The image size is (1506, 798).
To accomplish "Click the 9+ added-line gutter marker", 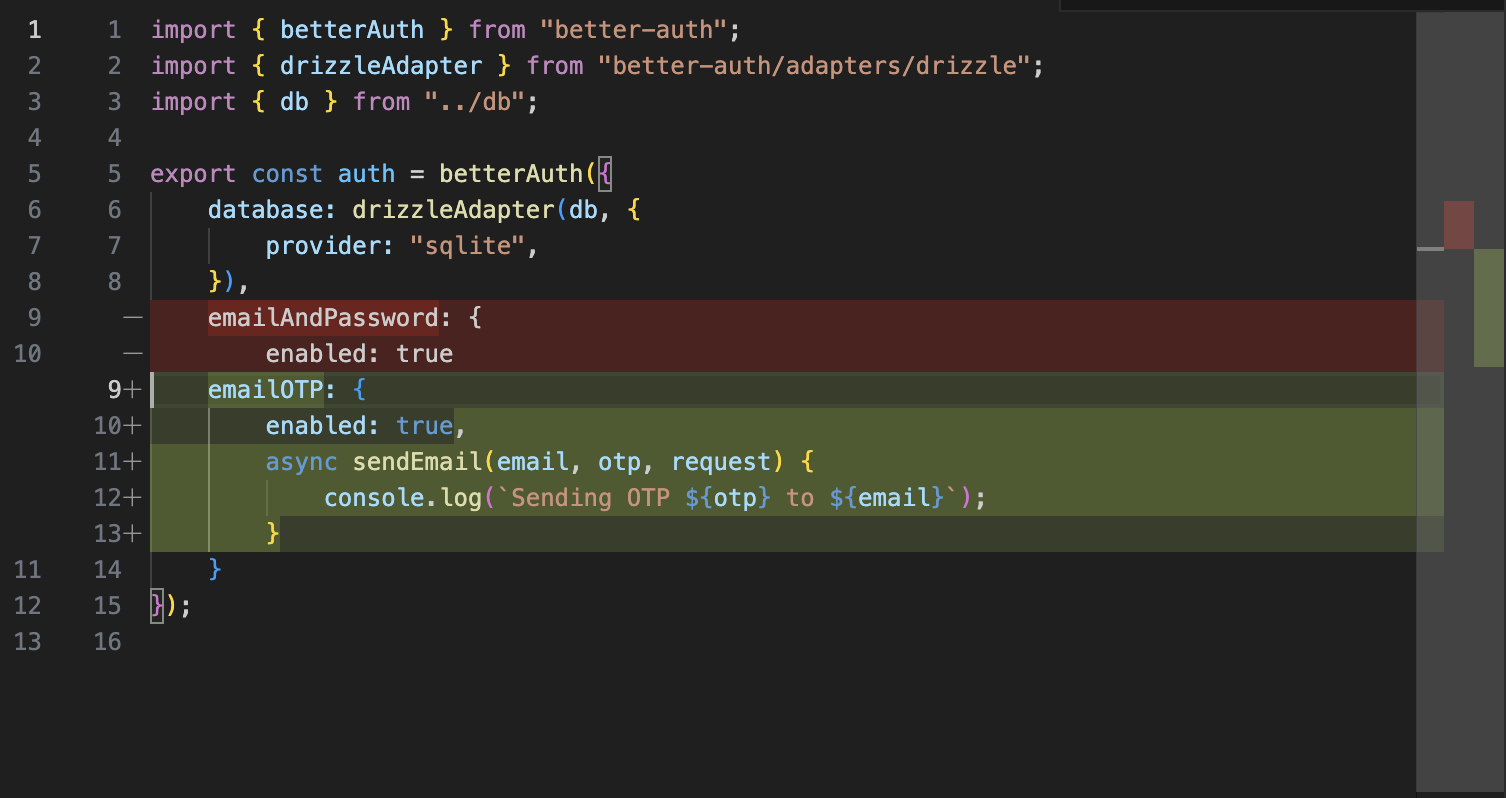I will pos(125,390).
